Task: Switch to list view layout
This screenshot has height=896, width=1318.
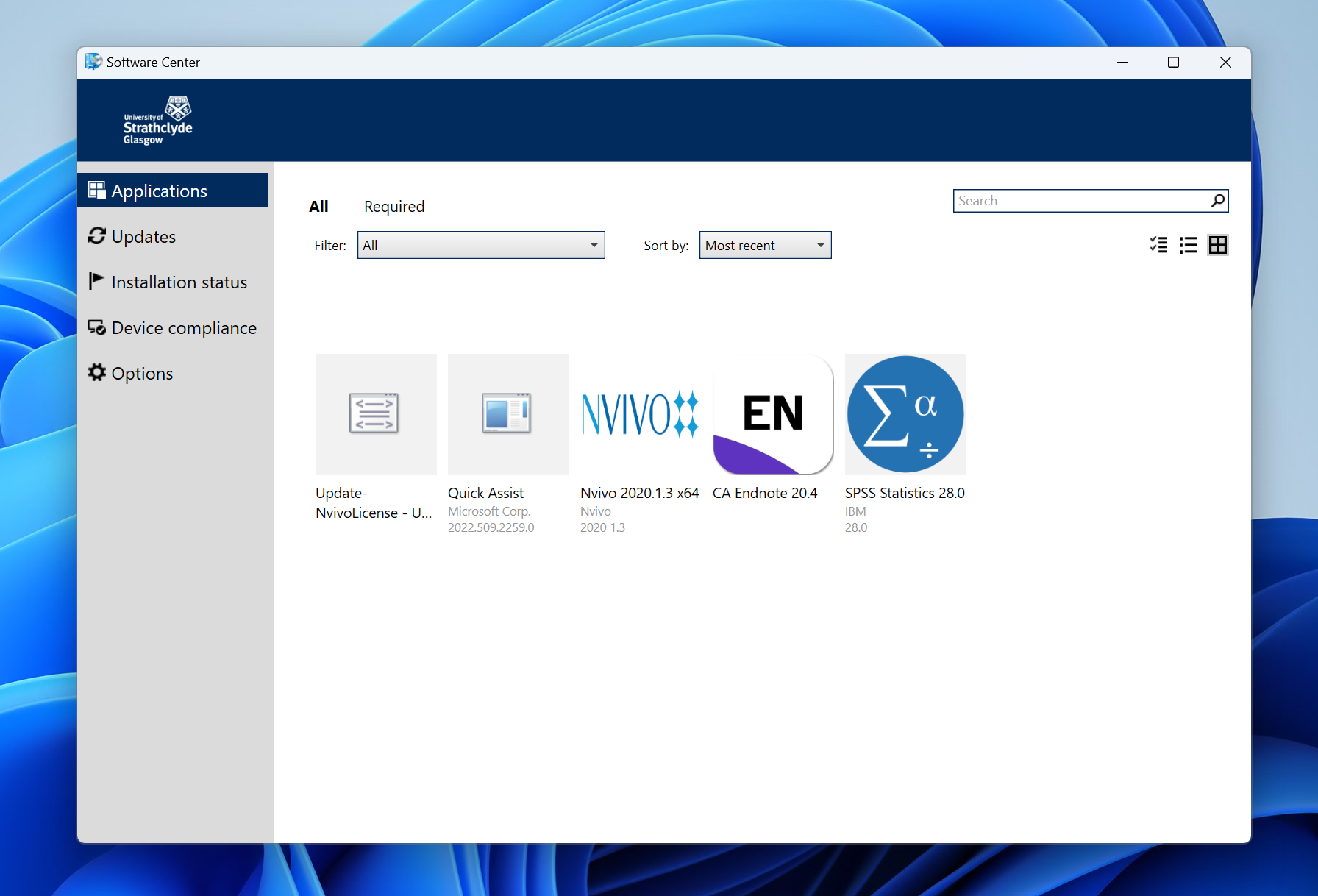Action: [x=1188, y=245]
